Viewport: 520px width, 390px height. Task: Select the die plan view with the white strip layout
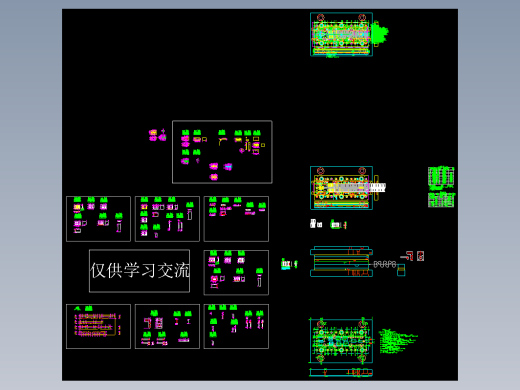coord(341,188)
